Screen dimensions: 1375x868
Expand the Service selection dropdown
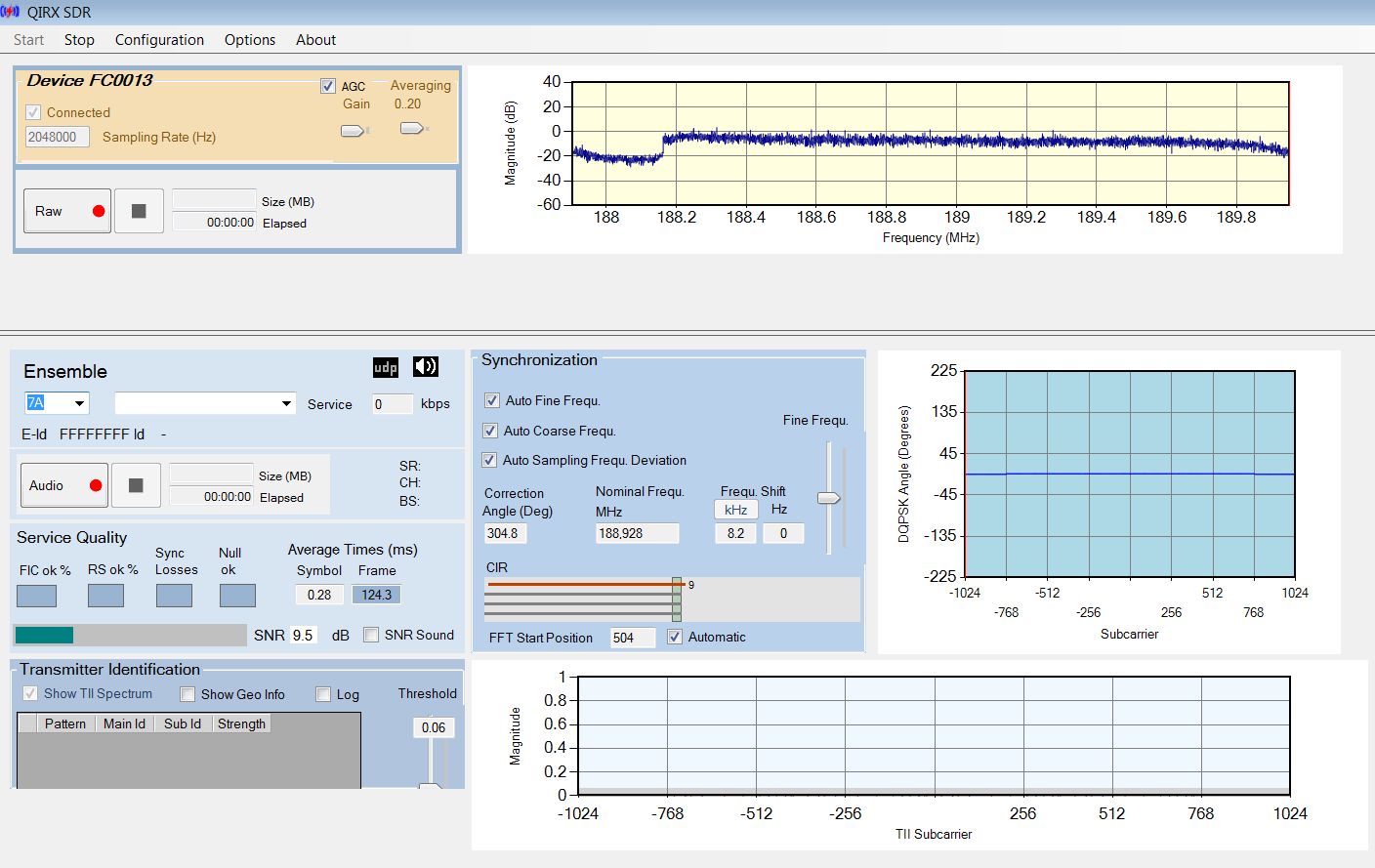(x=286, y=403)
